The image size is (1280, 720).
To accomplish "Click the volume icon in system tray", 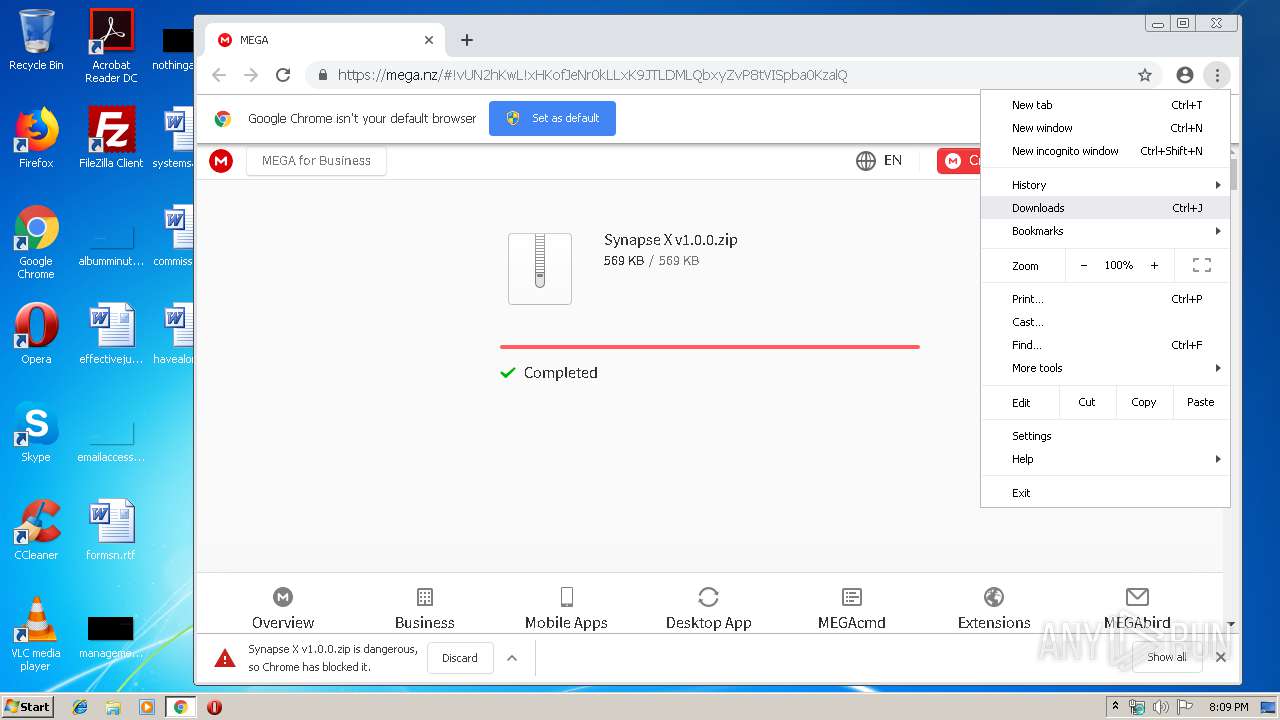I will point(1161,707).
